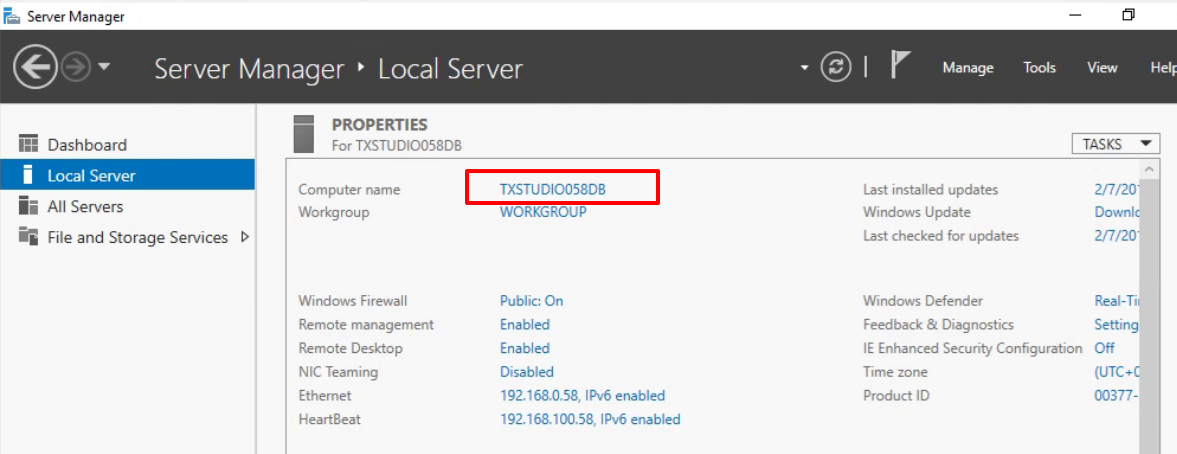Click the TXSTUDIO058DB computer name link
This screenshot has height=454, width=1177.
coord(552,190)
